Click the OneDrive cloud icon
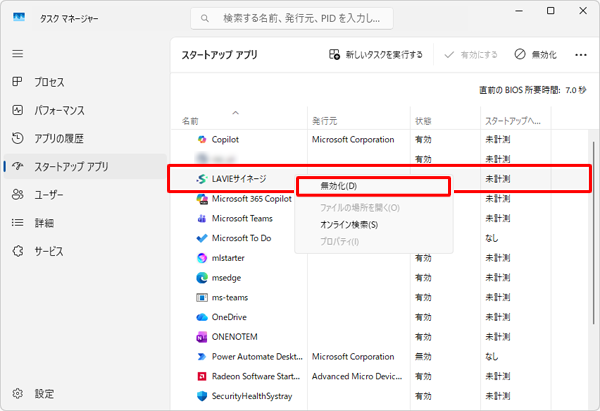600x411 pixels. [202, 317]
